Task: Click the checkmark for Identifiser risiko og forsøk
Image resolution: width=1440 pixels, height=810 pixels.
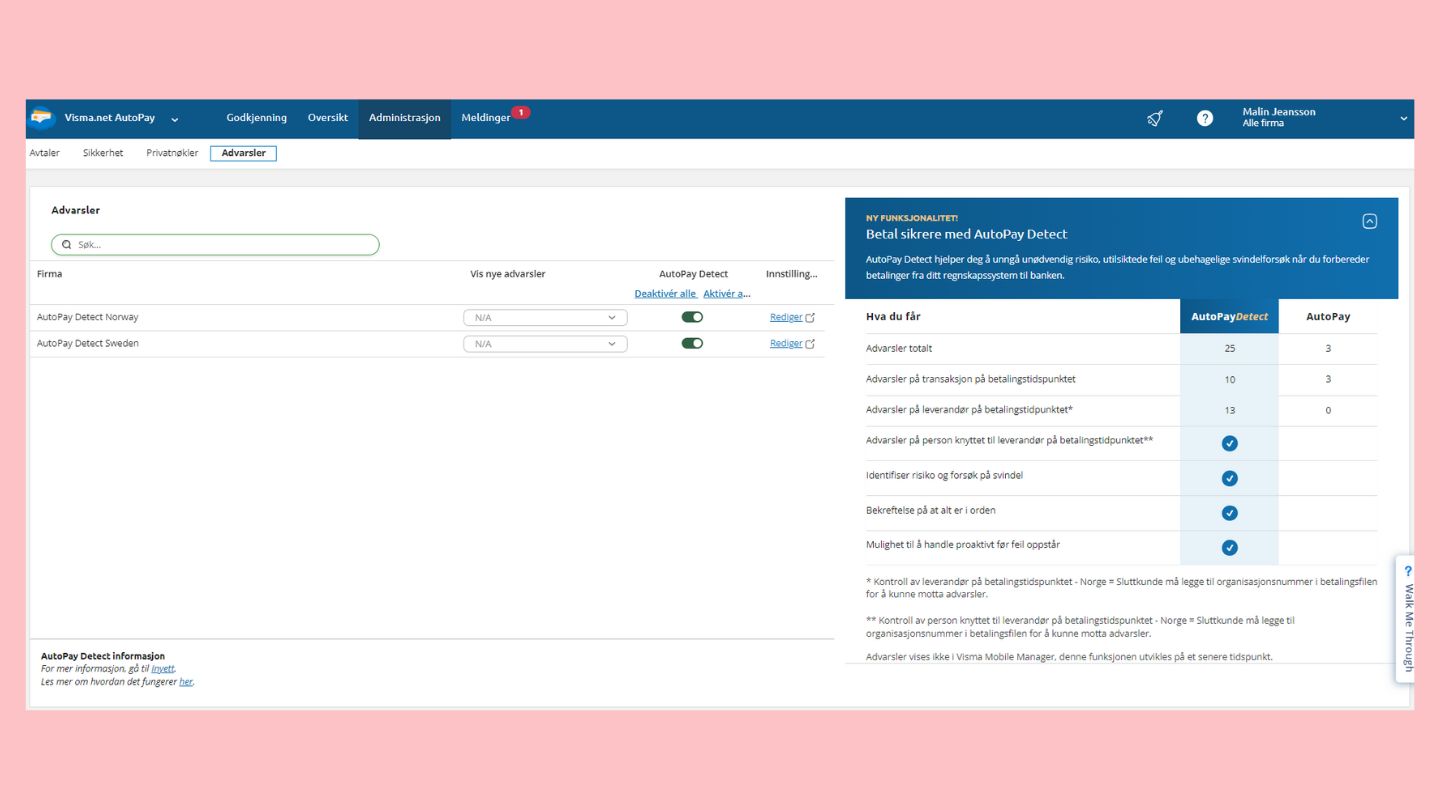Action: 1230,478
